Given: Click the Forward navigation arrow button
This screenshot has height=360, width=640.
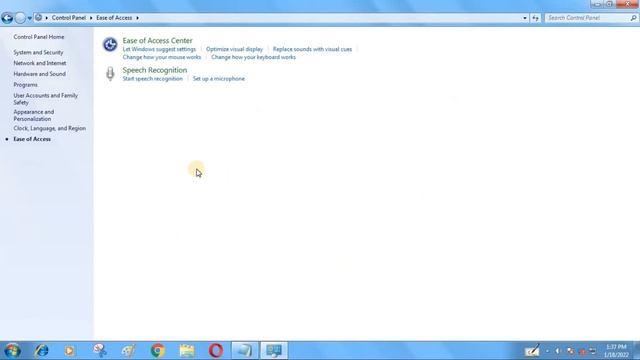Looking at the screenshot, I should click(x=20, y=18).
